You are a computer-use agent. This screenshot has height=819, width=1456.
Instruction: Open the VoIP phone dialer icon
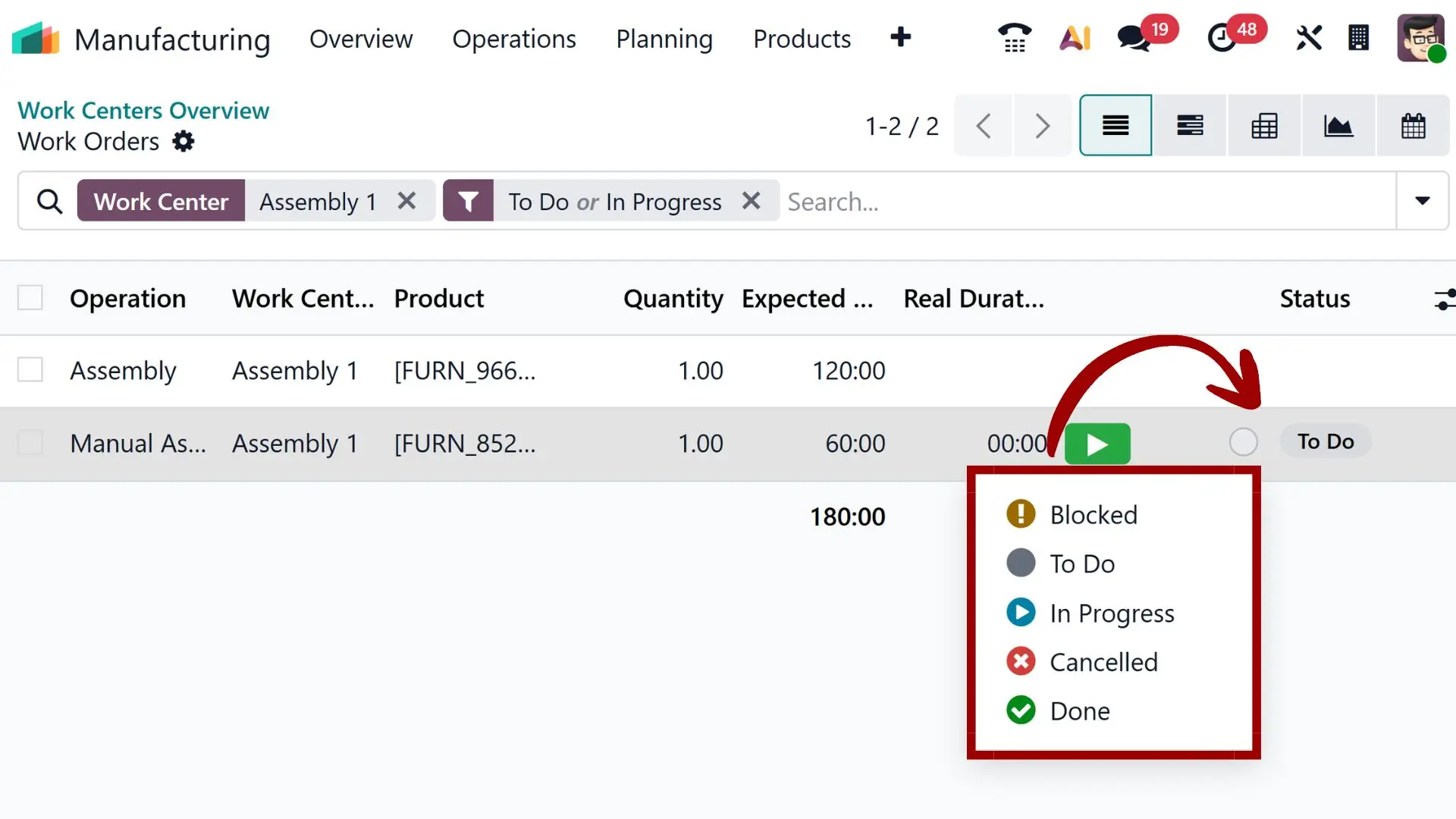tap(1014, 37)
